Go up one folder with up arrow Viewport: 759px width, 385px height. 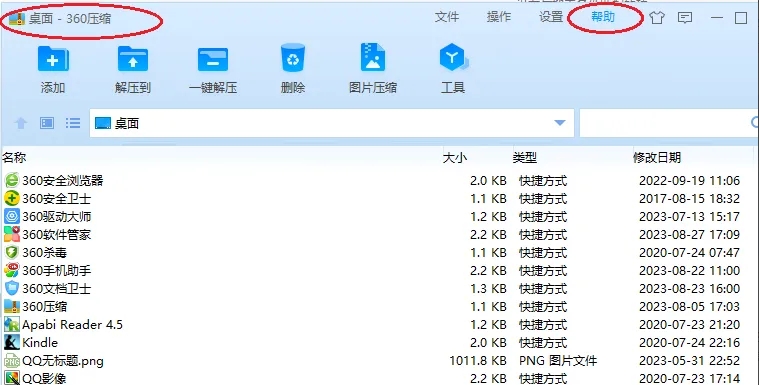21,123
